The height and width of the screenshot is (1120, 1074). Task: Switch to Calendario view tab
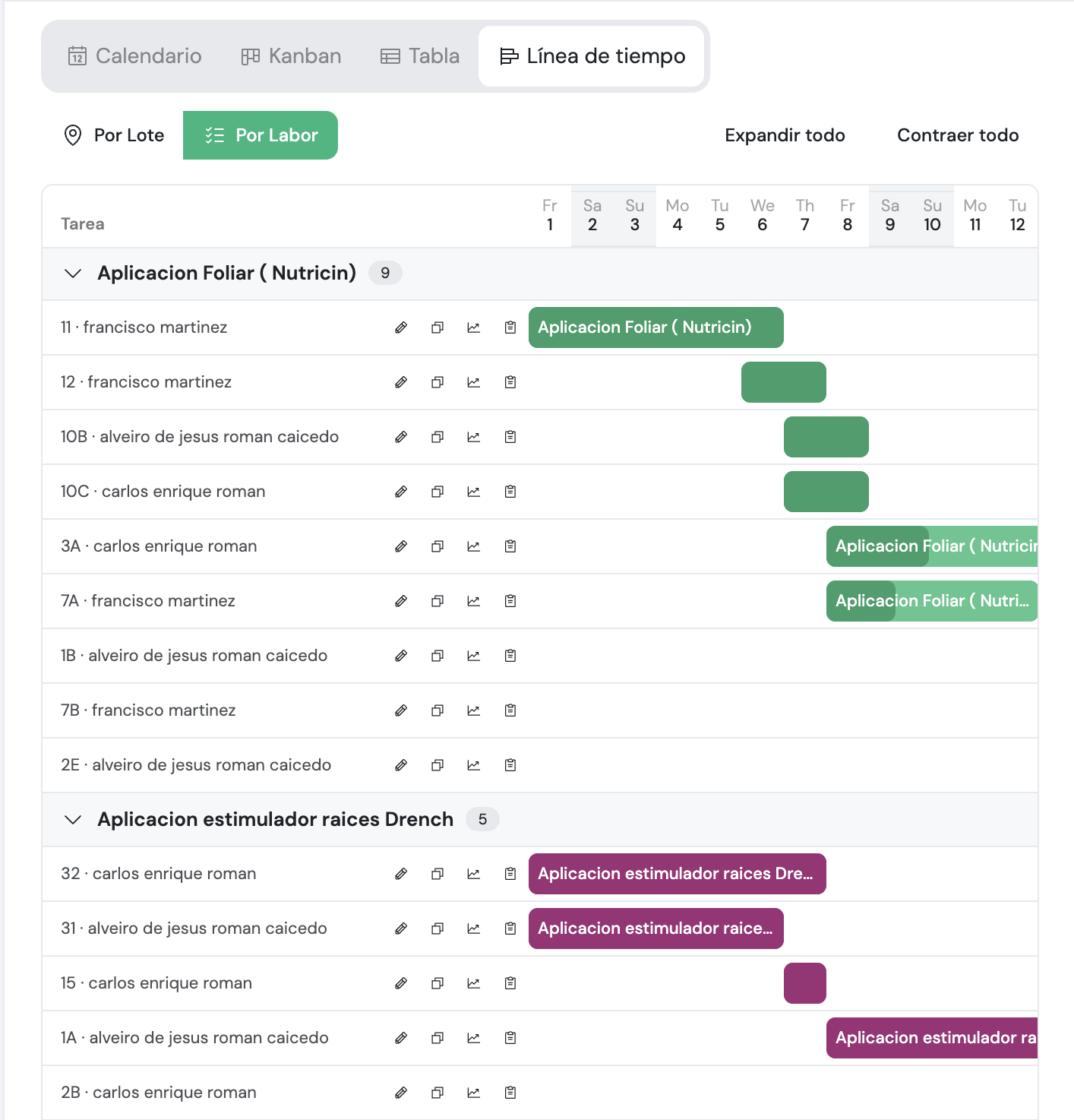[x=134, y=56]
